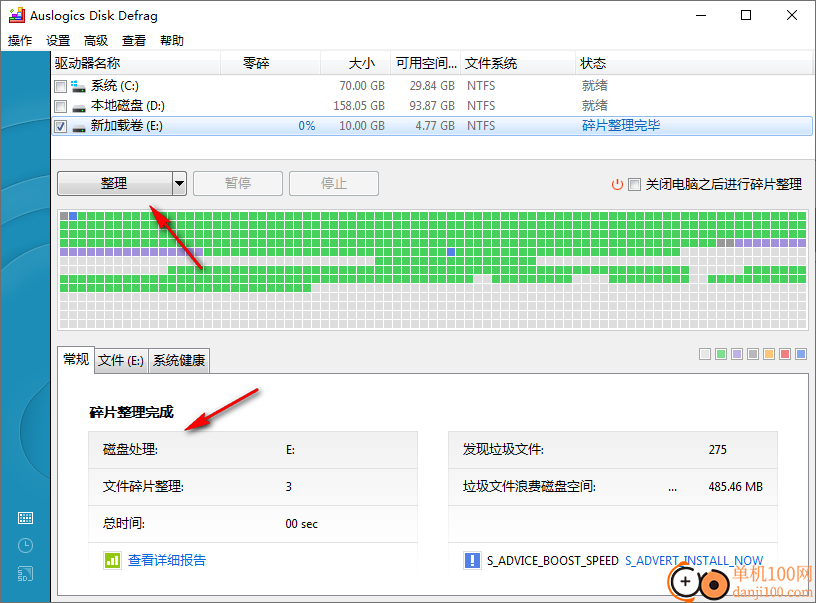Open the 帮助 menu
This screenshot has height=603, width=816.
pos(172,41)
